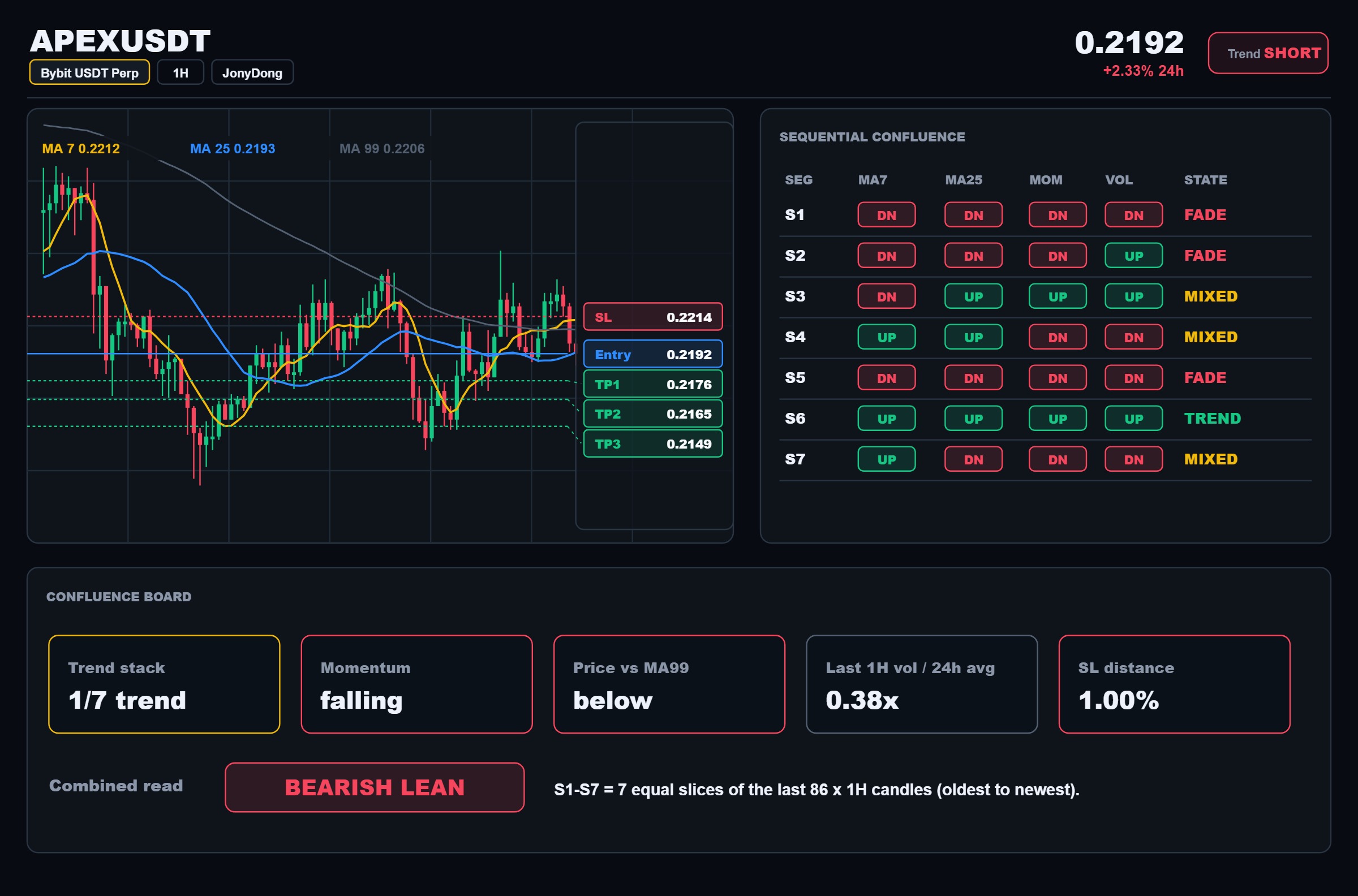Click the S7 segment row label

(795, 459)
